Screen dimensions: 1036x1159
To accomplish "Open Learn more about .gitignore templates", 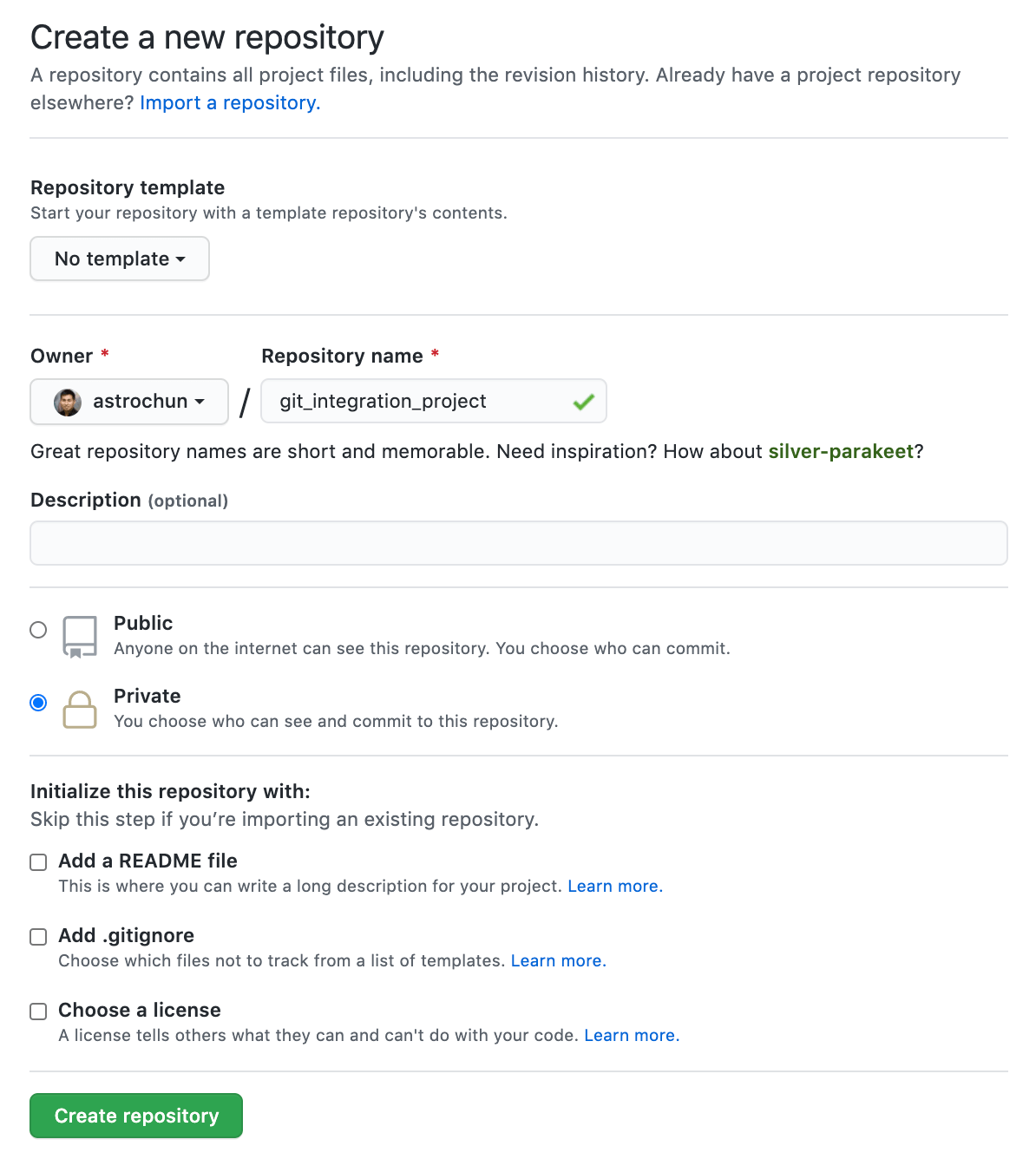I will tap(557, 960).
